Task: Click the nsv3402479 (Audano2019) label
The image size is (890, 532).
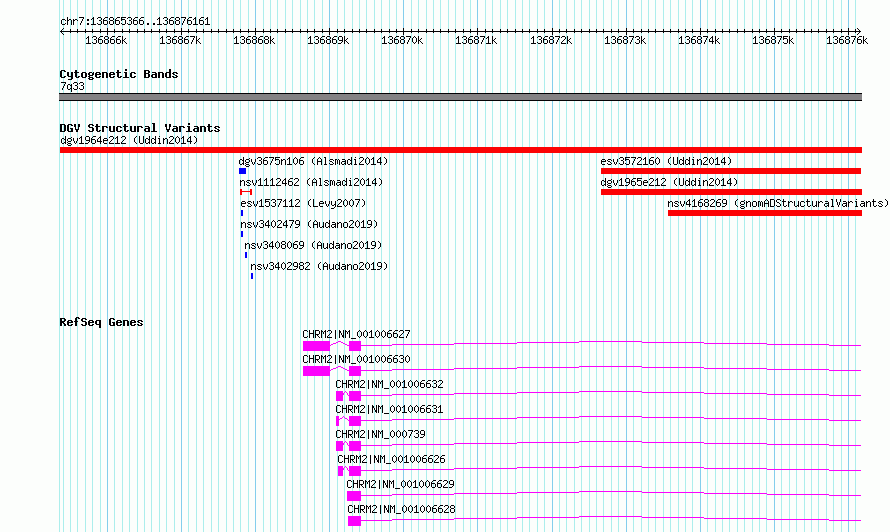Action: [x=309, y=224]
